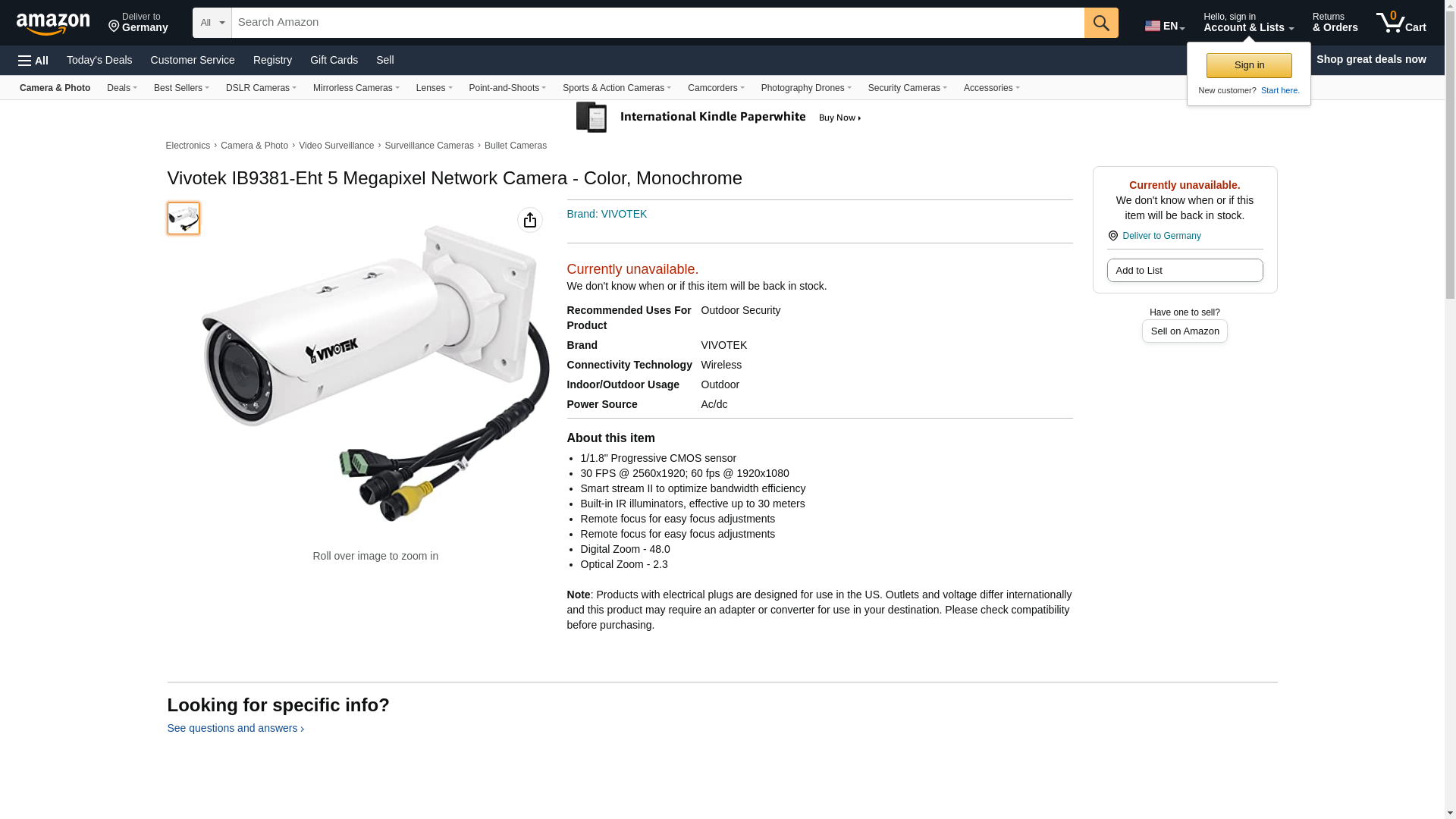Open the Add to List dropdown
This screenshot has height=819, width=1456.
tap(1185, 271)
